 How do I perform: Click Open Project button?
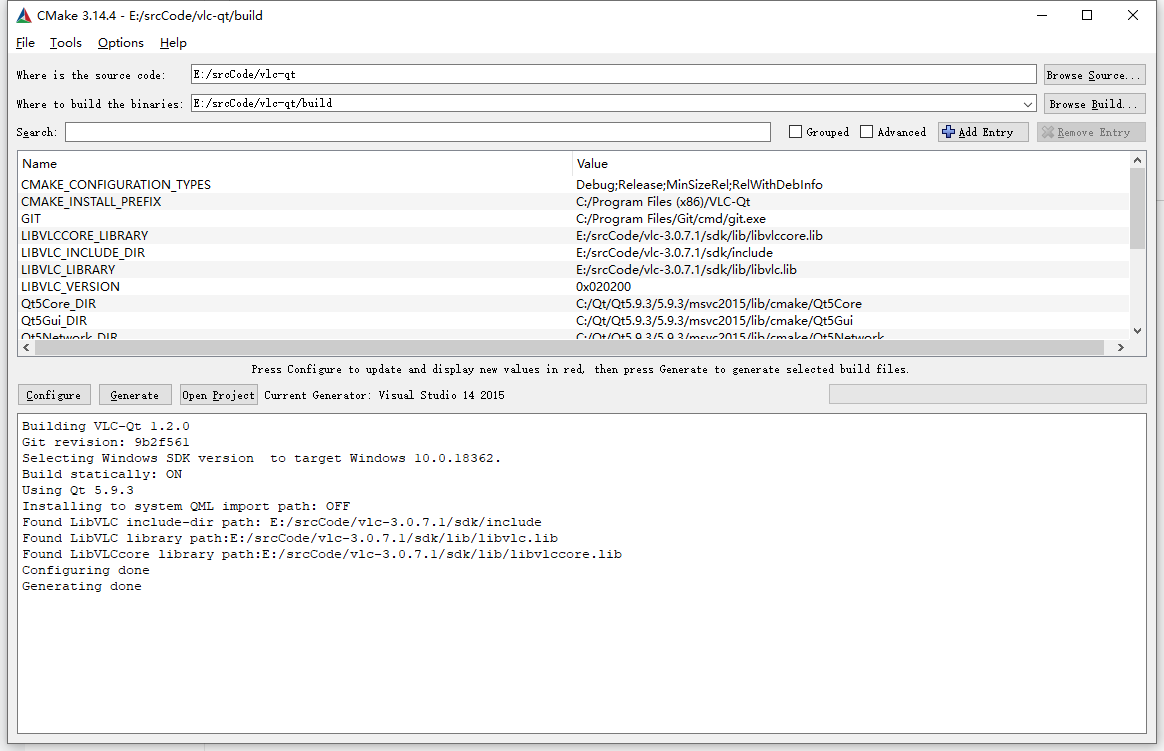click(x=218, y=395)
